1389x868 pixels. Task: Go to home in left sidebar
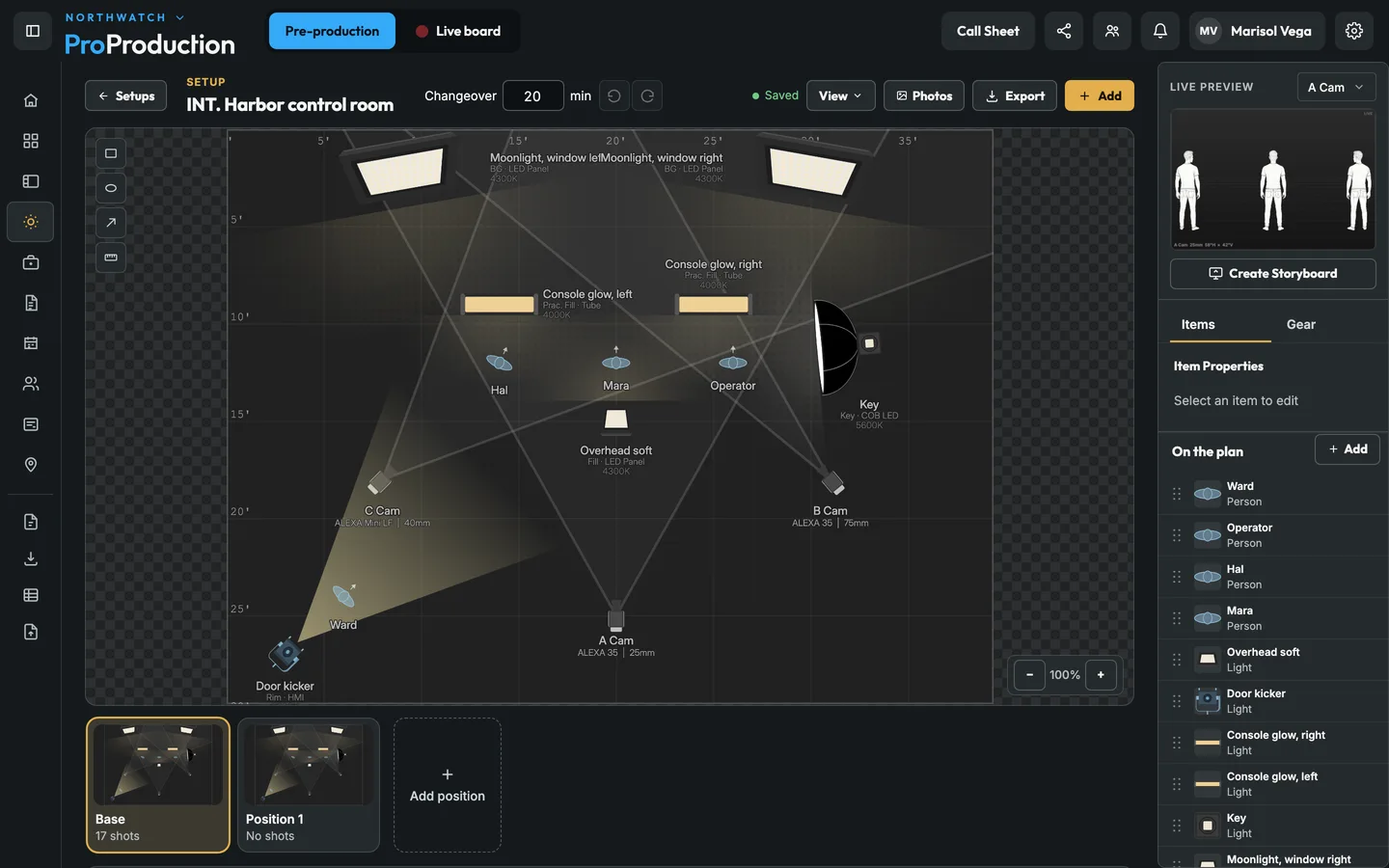pos(31,100)
